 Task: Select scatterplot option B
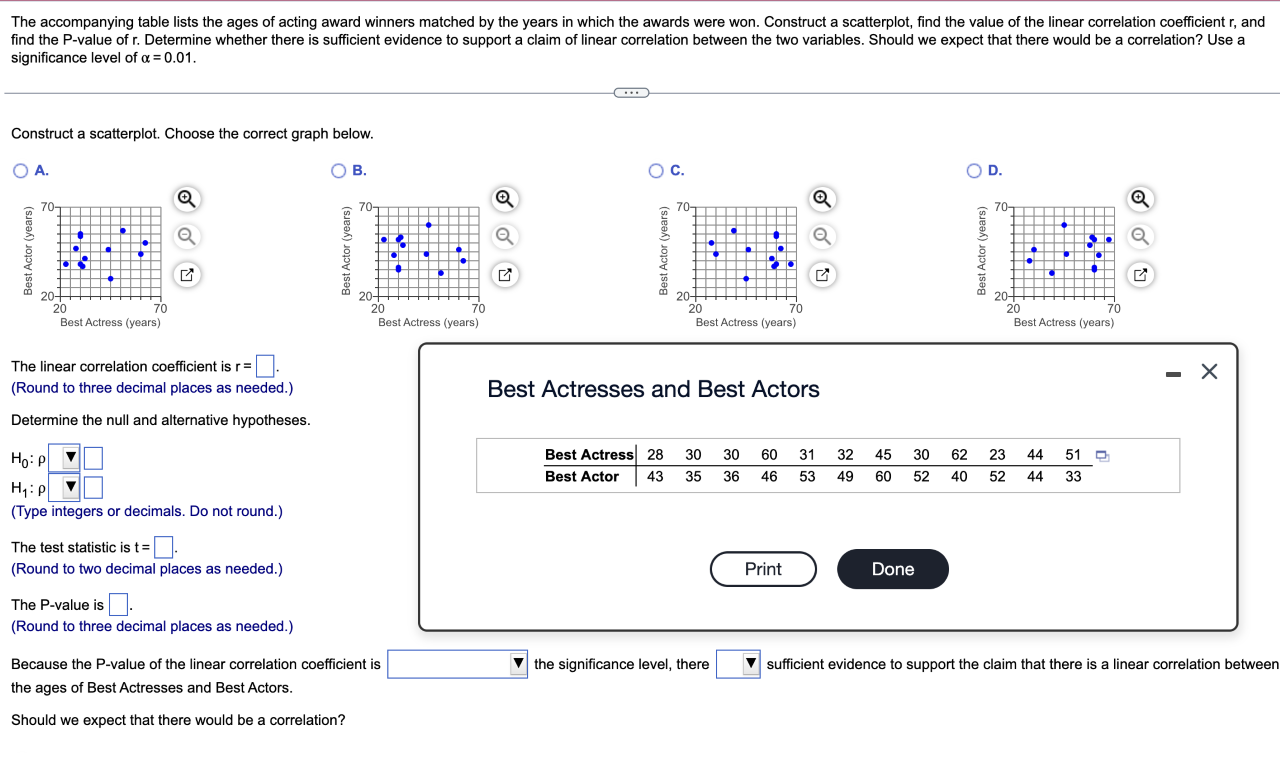pos(339,170)
